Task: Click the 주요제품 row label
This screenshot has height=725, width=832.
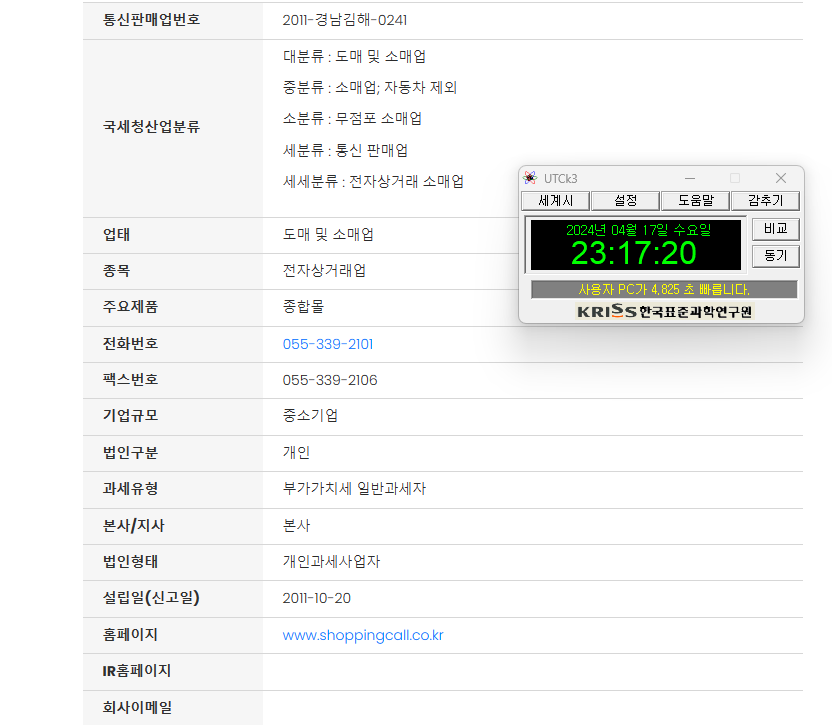Action: (x=131, y=307)
